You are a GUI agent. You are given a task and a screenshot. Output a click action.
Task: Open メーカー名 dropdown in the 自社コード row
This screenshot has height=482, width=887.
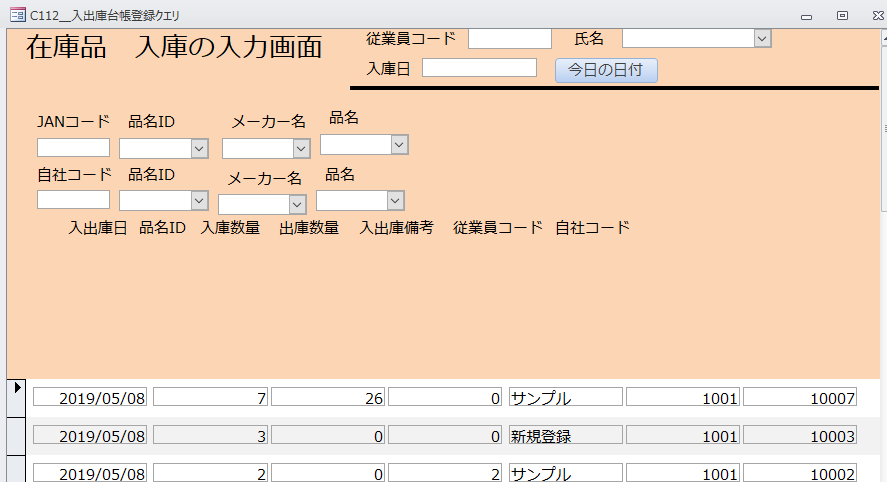coord(297,204)
